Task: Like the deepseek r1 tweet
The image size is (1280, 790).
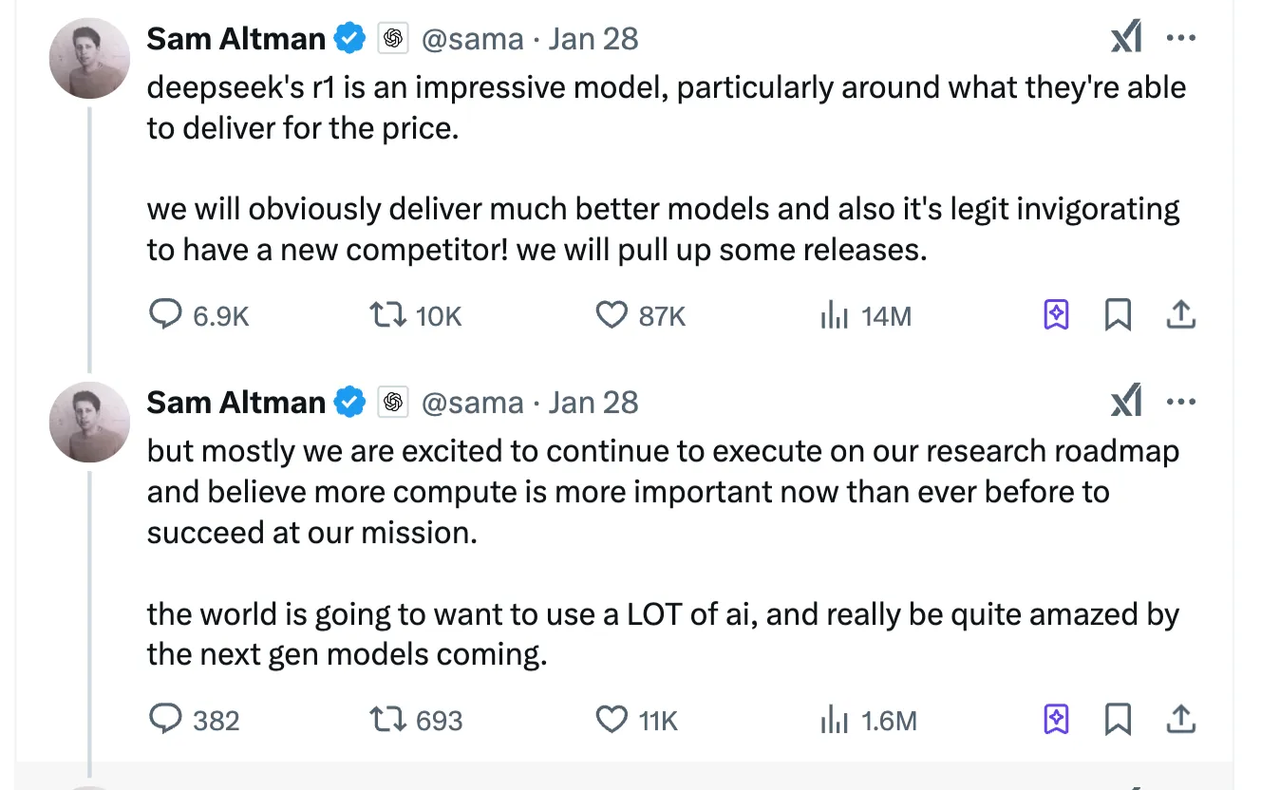Action: point(611,316)
